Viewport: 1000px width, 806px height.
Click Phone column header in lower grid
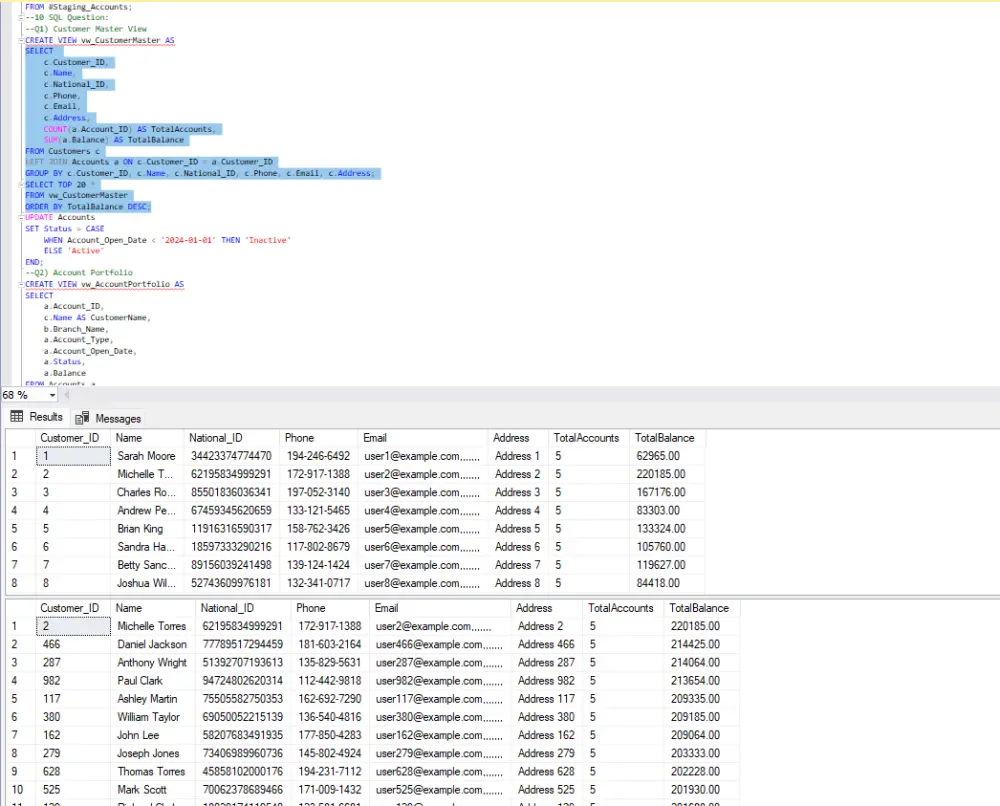330,608
